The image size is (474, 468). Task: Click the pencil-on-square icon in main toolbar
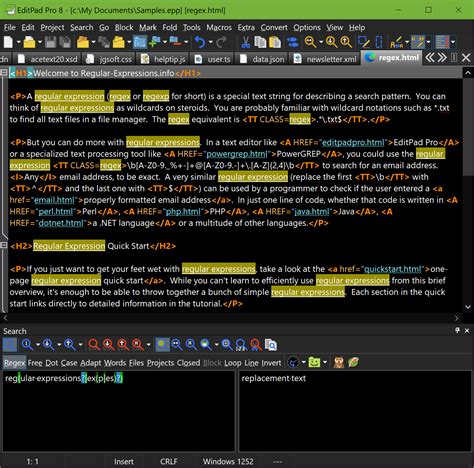point(364,42)
